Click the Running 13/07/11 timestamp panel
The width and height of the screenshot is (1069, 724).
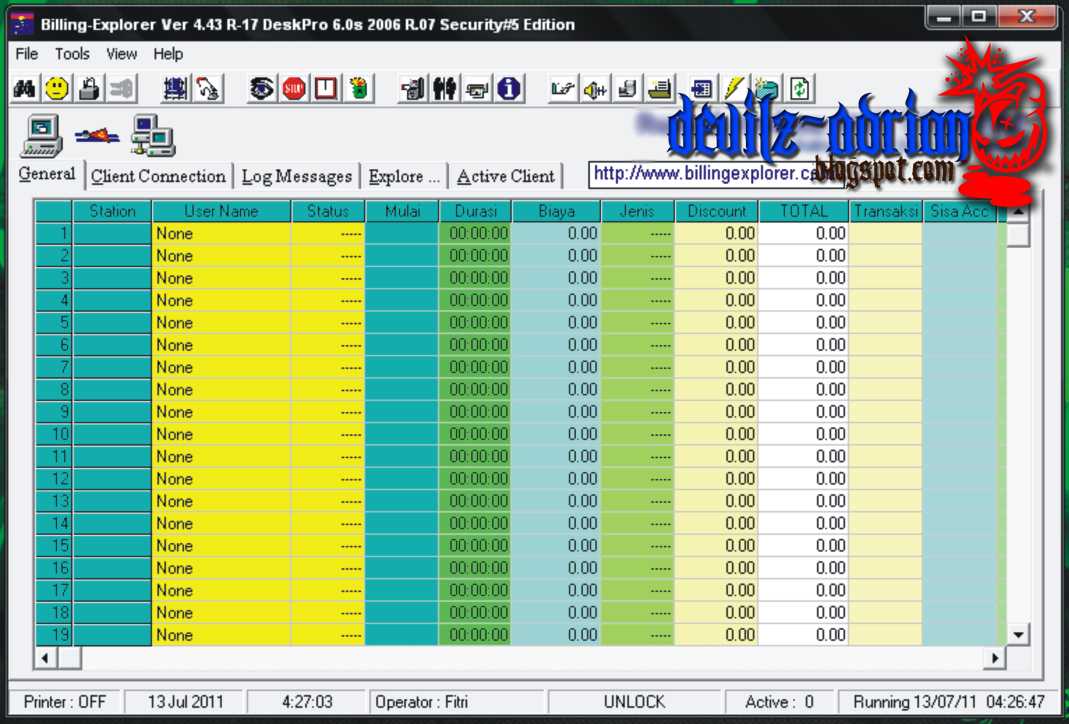pyautogui.click(x=948, y=702)
